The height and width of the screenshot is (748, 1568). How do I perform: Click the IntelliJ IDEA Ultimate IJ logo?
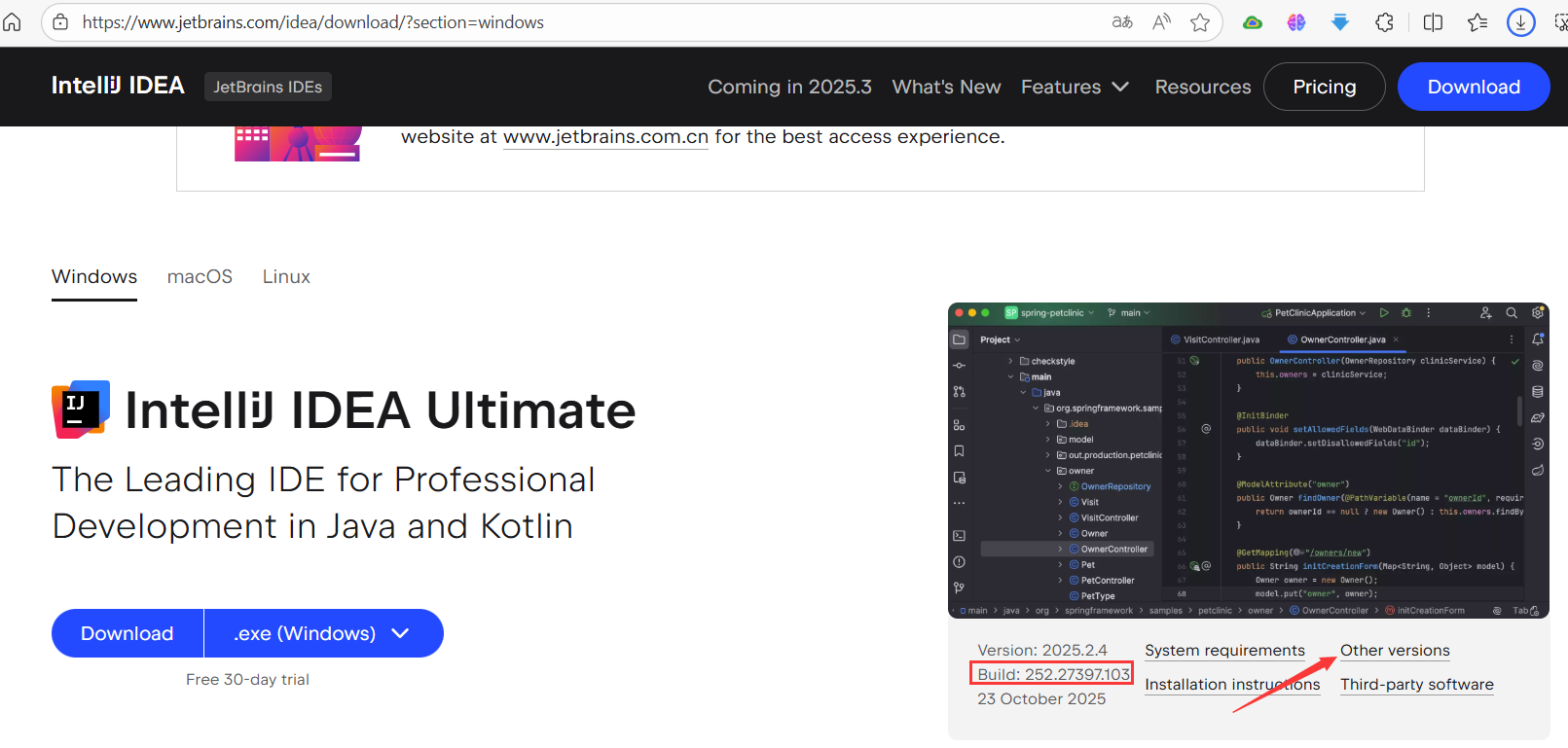coord(81,410)
